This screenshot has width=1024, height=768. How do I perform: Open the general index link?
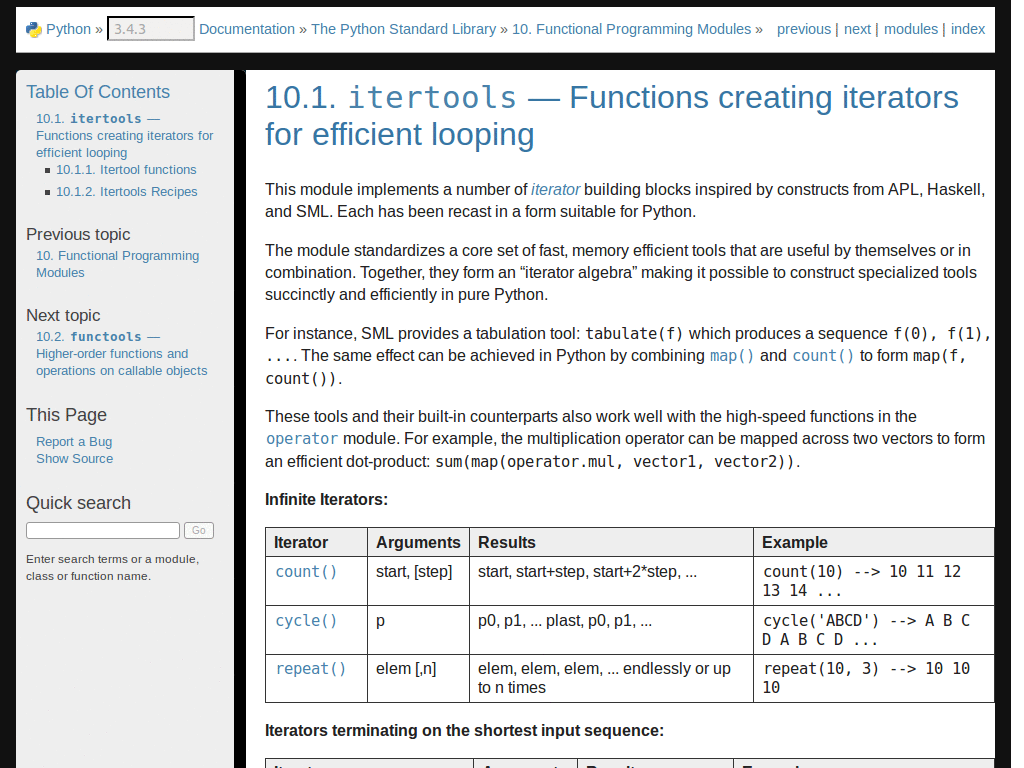click(967, 29)
